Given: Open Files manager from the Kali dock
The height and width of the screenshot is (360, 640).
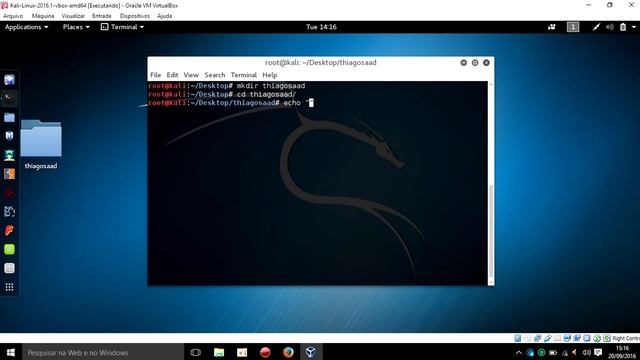Looking at the screenshot, I should coord(9,118).
